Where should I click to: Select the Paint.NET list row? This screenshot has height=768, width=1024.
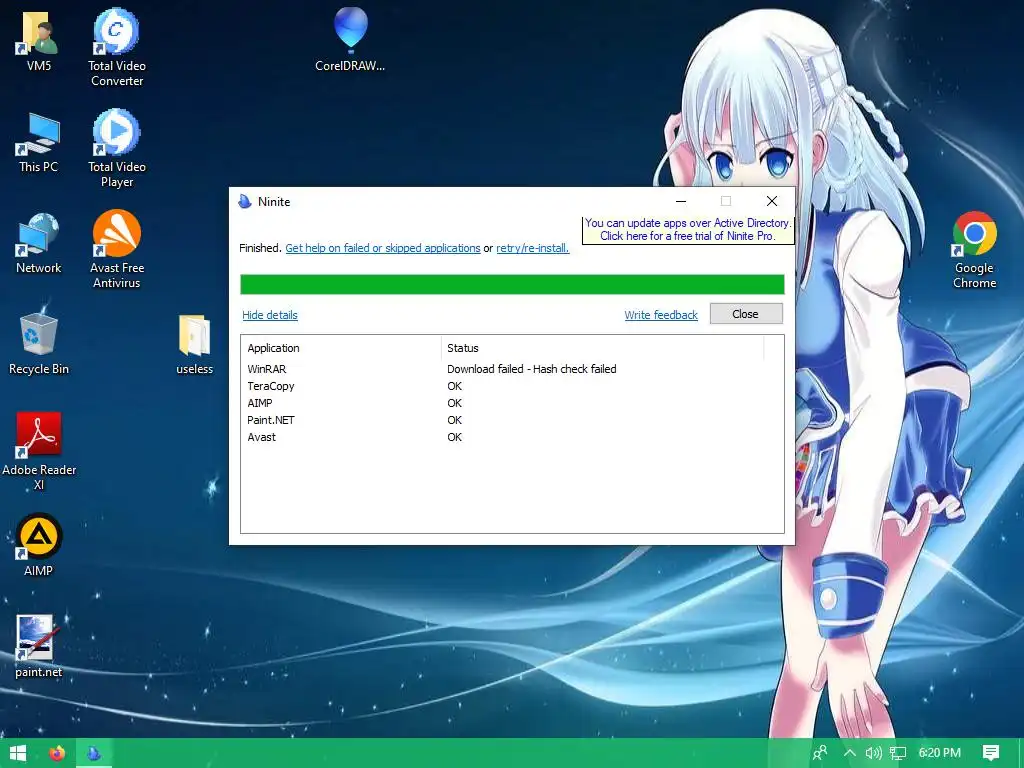(512, 420)
